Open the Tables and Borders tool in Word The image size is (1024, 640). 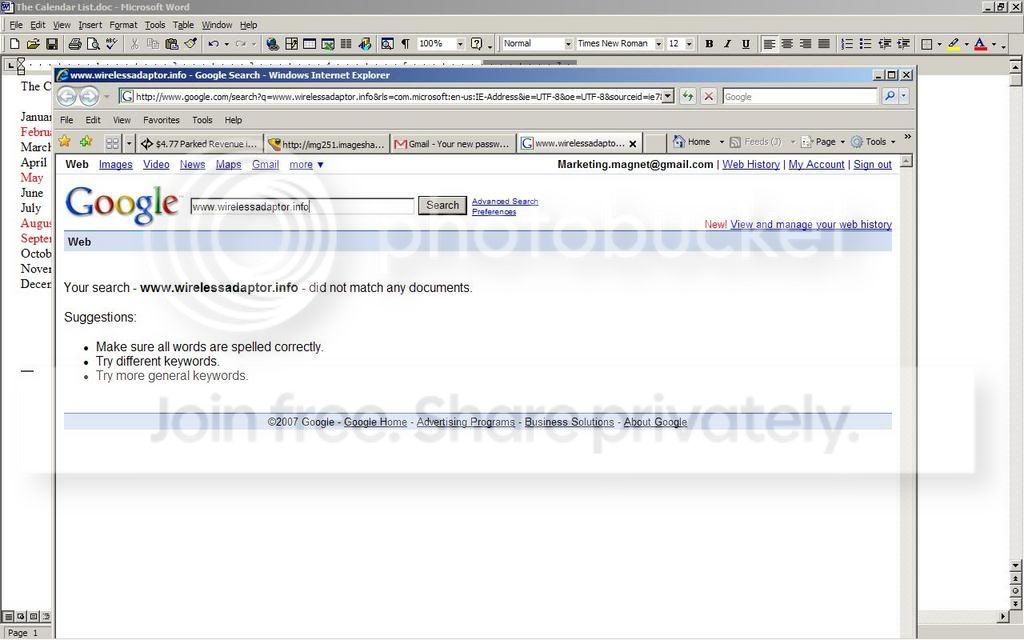291,44
